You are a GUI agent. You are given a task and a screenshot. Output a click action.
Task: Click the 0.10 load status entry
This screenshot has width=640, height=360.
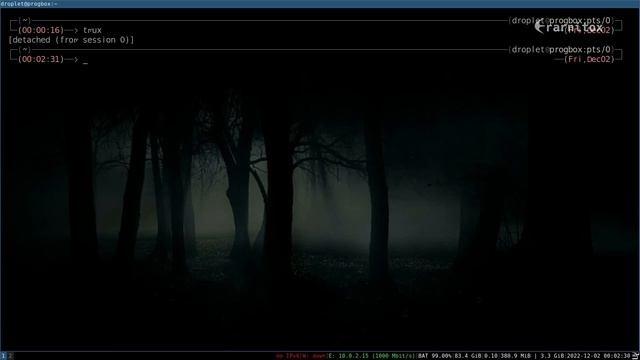(491, 356)
